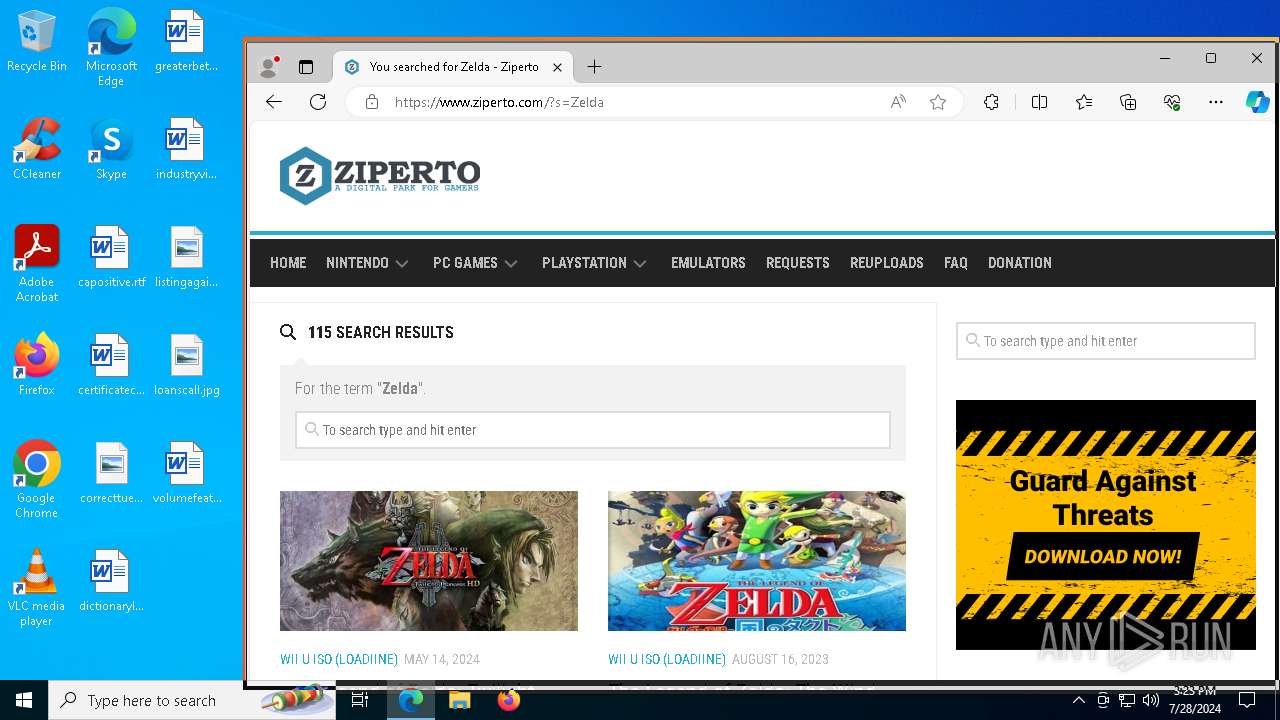Open the Recycle Bin desktop icon
Viewport: 1280px width, 720px height.
click(x=37, y=42)
